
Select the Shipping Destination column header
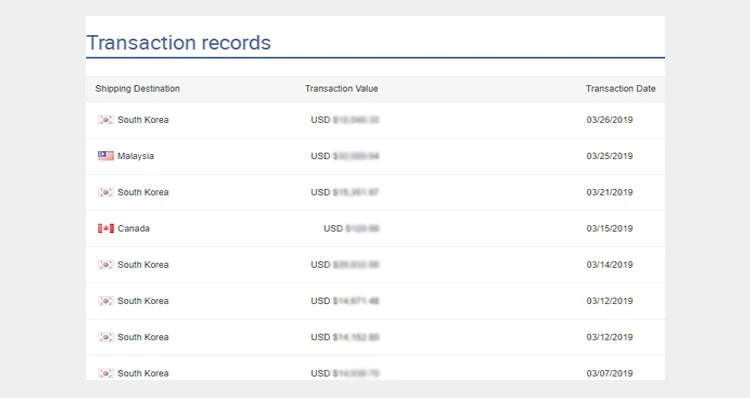click(x=137, y=88)
